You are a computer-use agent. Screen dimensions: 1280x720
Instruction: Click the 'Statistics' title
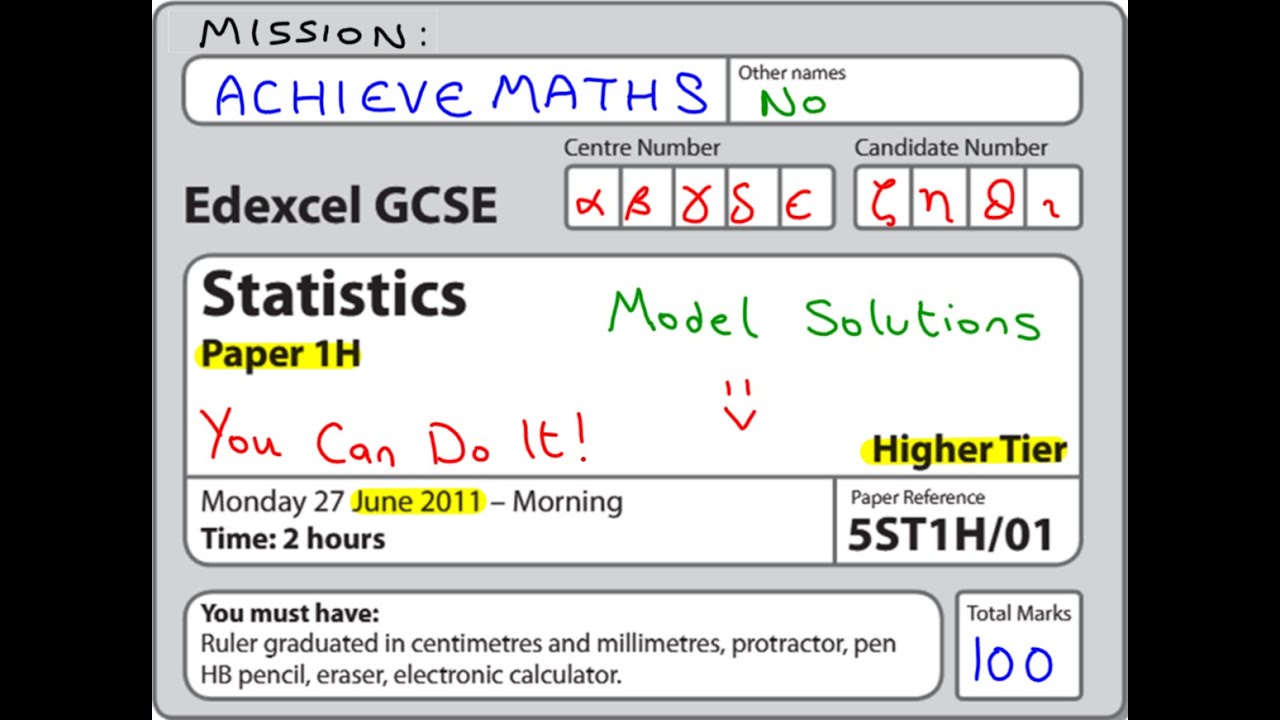tap(334, 295)
